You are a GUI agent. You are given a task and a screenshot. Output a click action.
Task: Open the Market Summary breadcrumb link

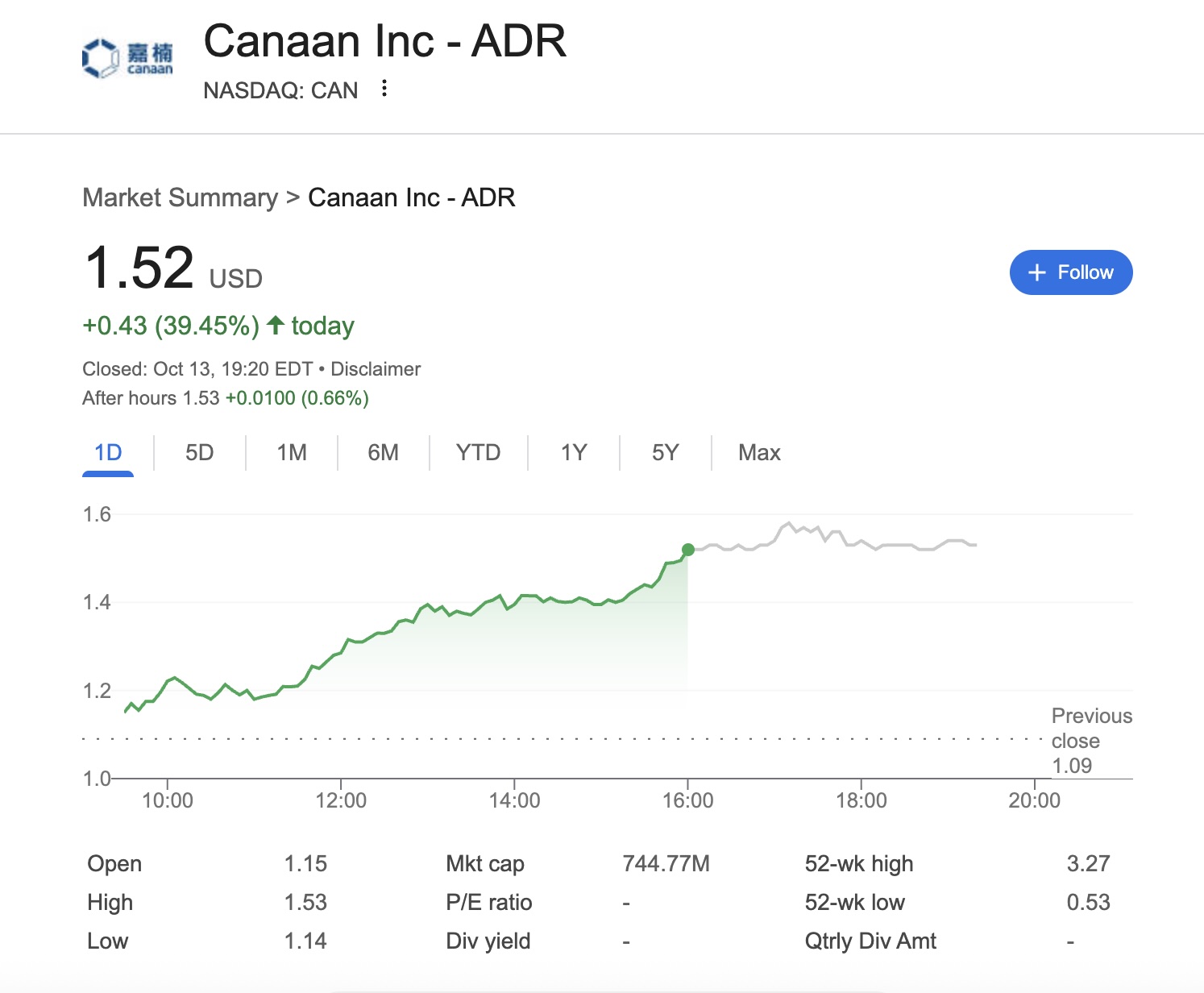point(180,197)
